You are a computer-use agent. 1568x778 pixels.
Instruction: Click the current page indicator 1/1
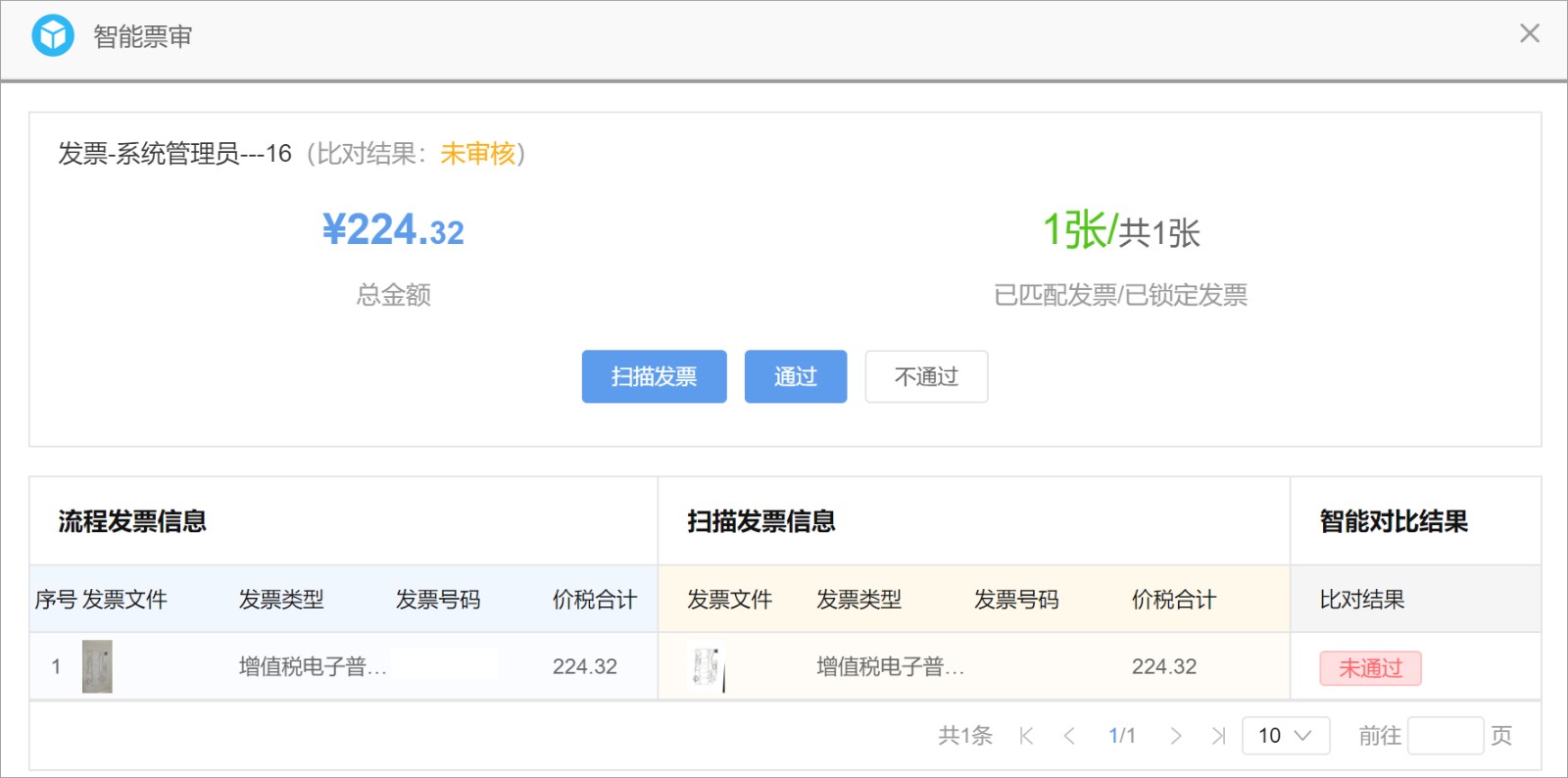(x=1122, y=736)
